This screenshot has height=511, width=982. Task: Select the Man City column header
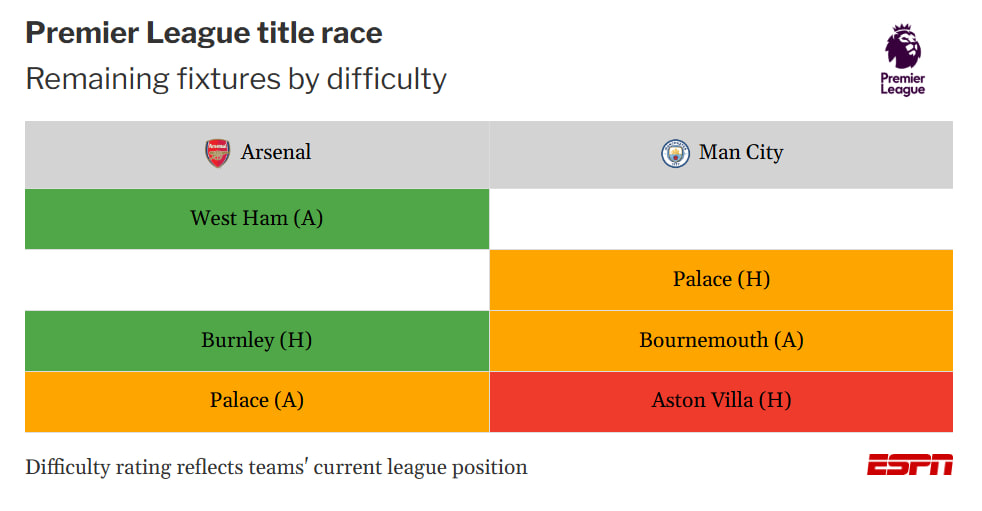pos(721,155)
